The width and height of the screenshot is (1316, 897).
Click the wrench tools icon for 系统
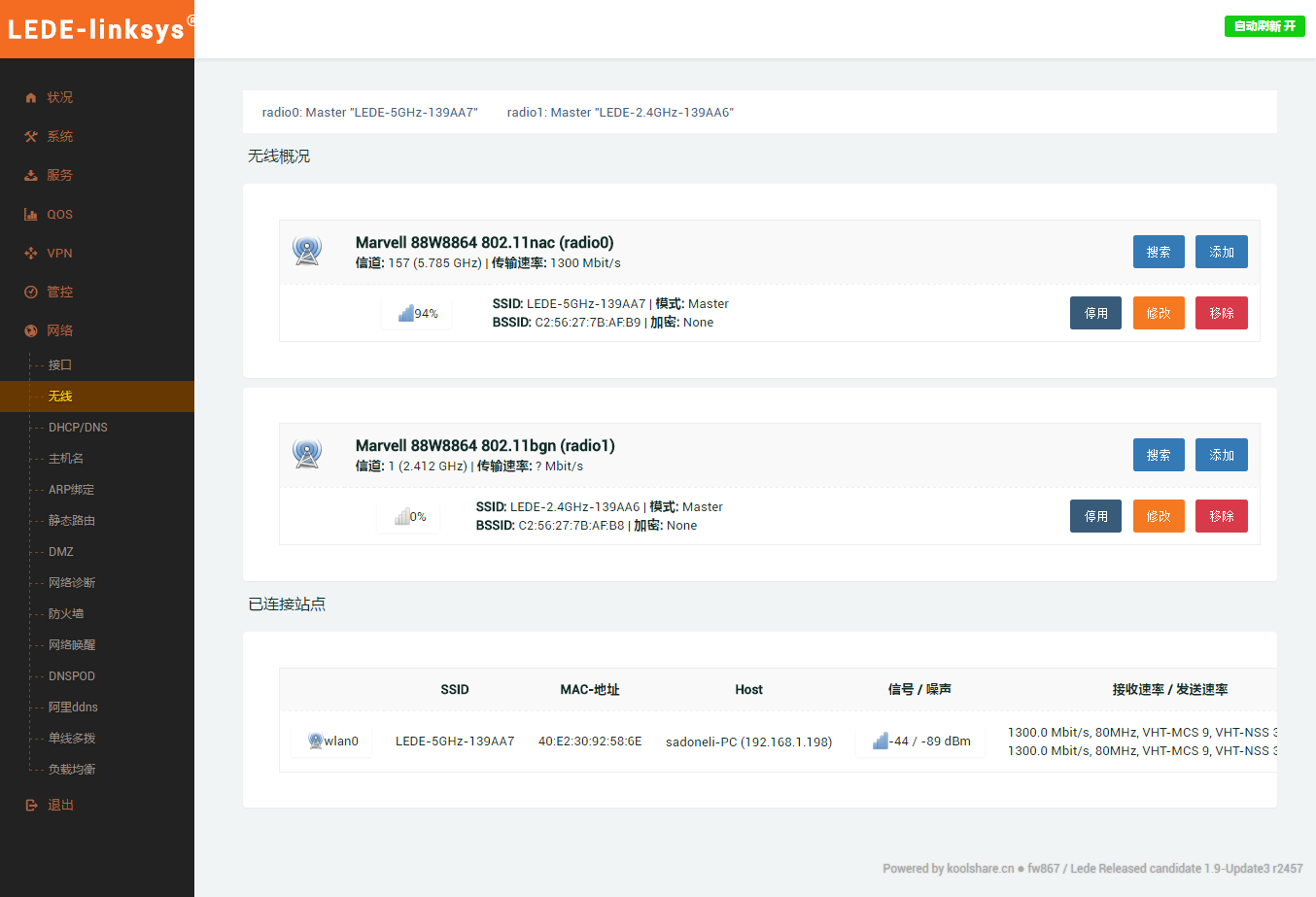pyautogui.click(x=31, y=137)
